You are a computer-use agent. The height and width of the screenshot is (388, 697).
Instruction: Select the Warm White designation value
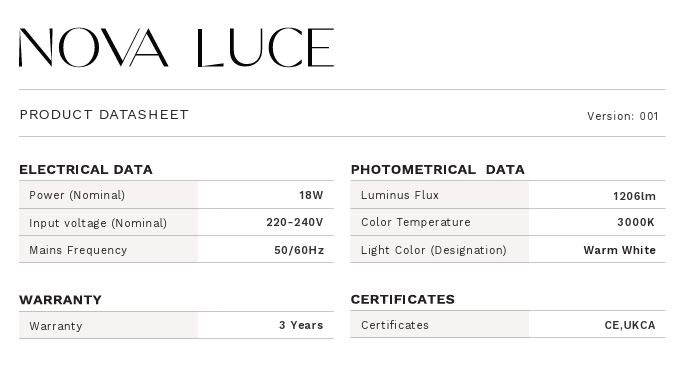620,250
